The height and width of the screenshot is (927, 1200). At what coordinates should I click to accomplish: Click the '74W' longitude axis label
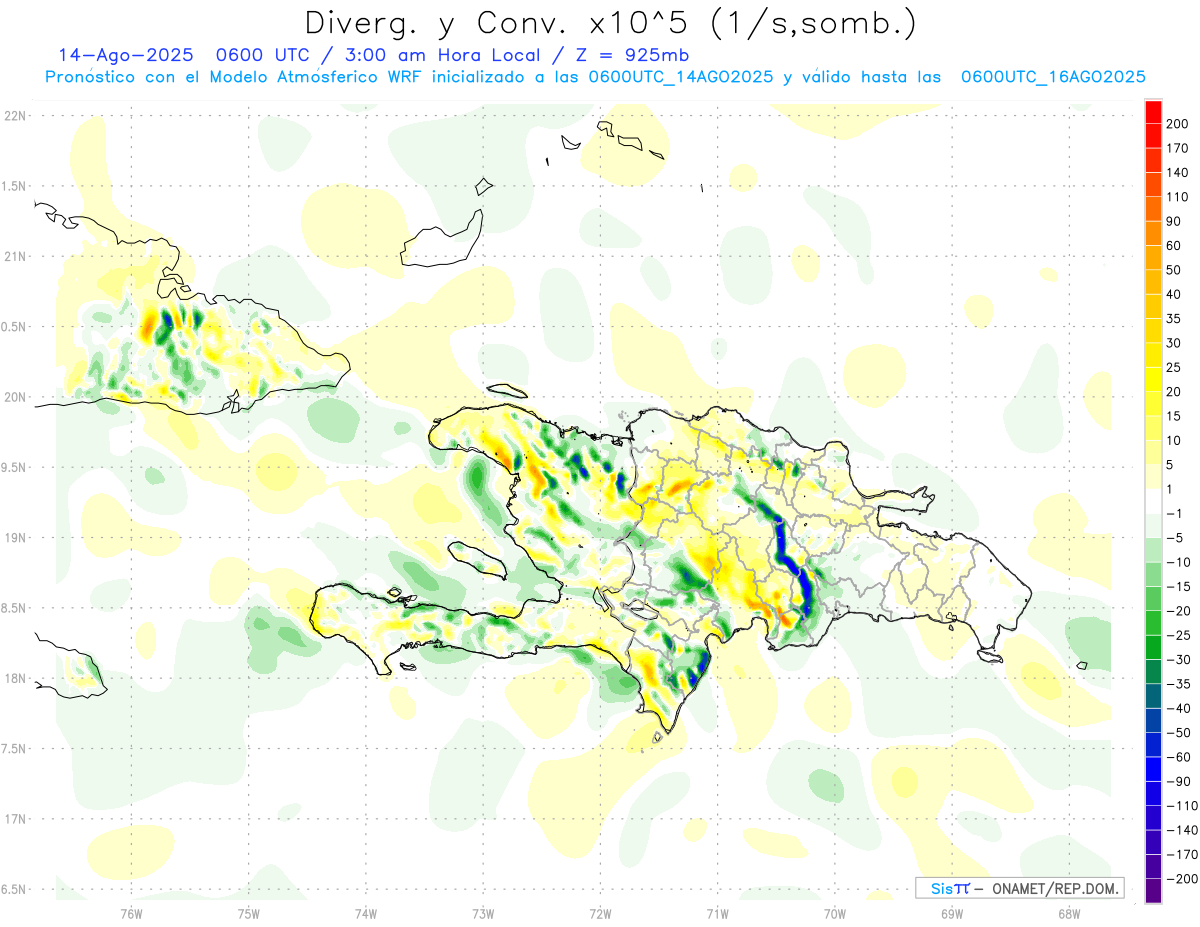tap(366, 914)
